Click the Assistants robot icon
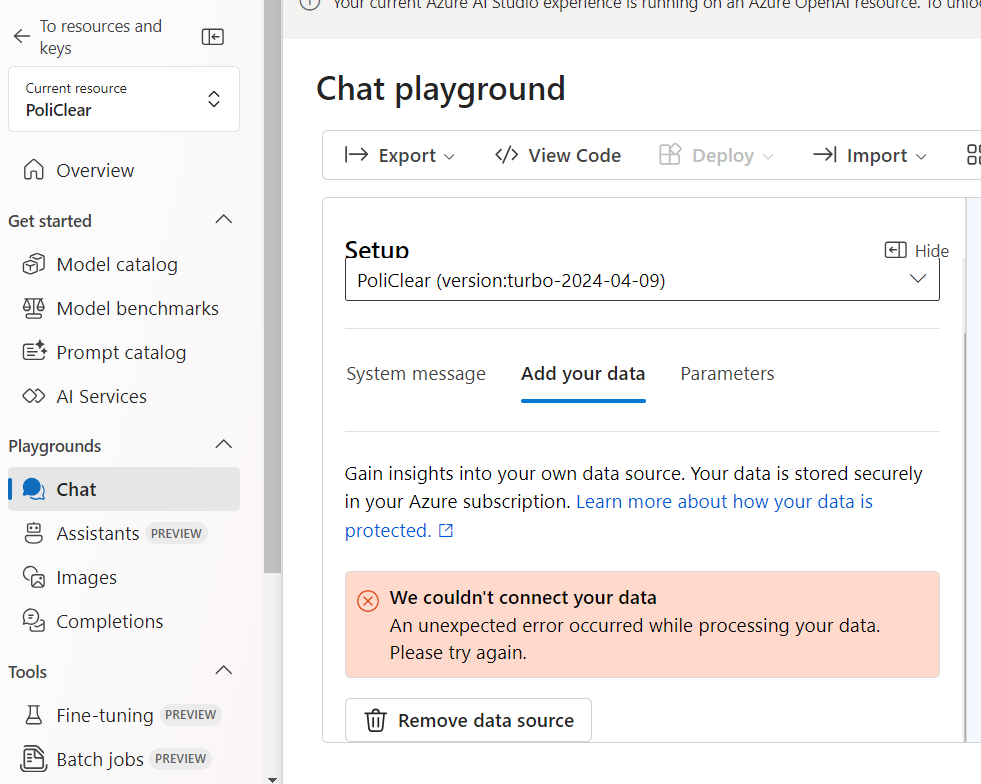The width and height of the screenshot is (981, 784). pos(34,533)
